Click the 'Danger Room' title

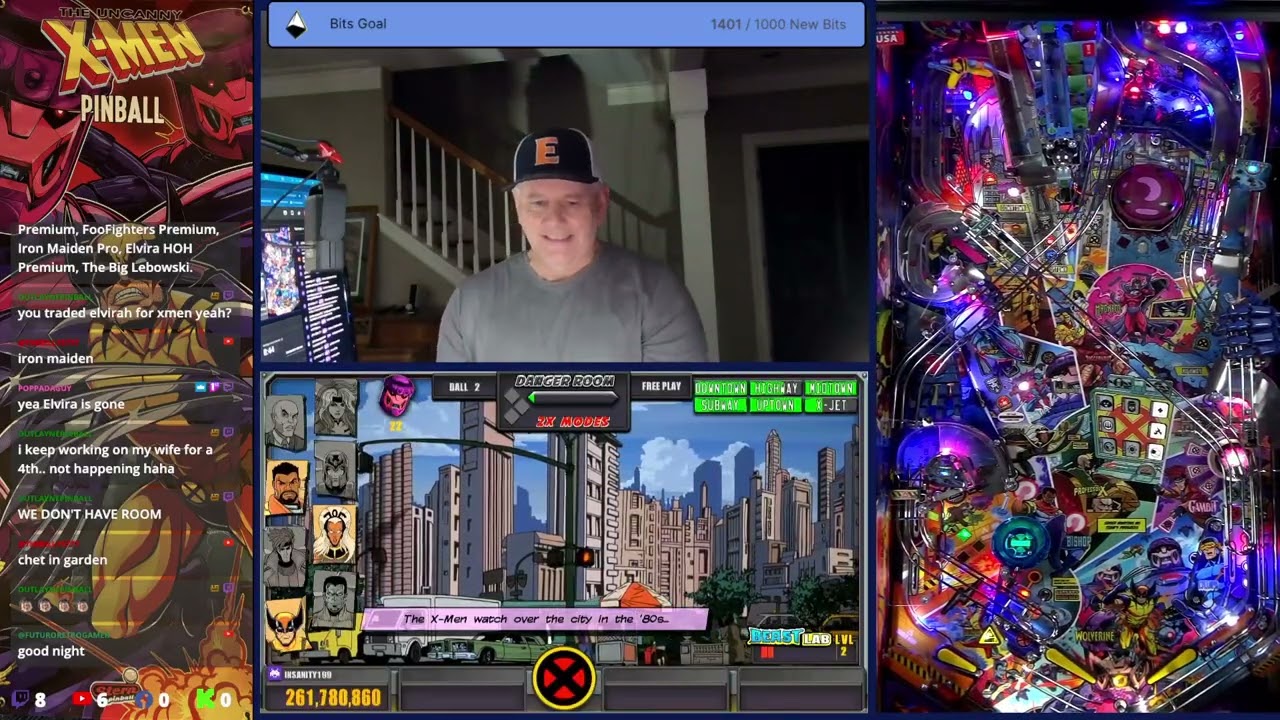click(x=564, y=381)
